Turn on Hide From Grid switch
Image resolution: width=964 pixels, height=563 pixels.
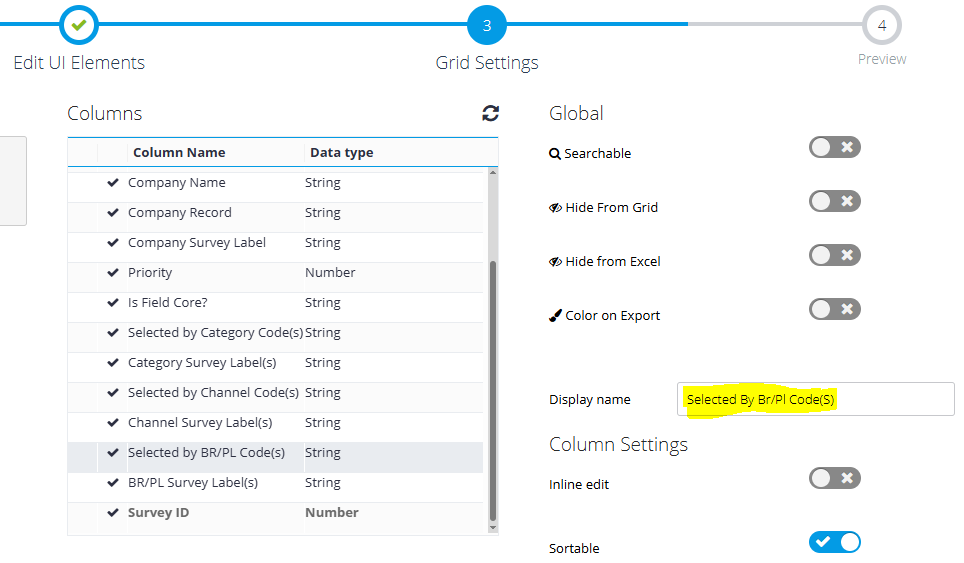(834, 202)
